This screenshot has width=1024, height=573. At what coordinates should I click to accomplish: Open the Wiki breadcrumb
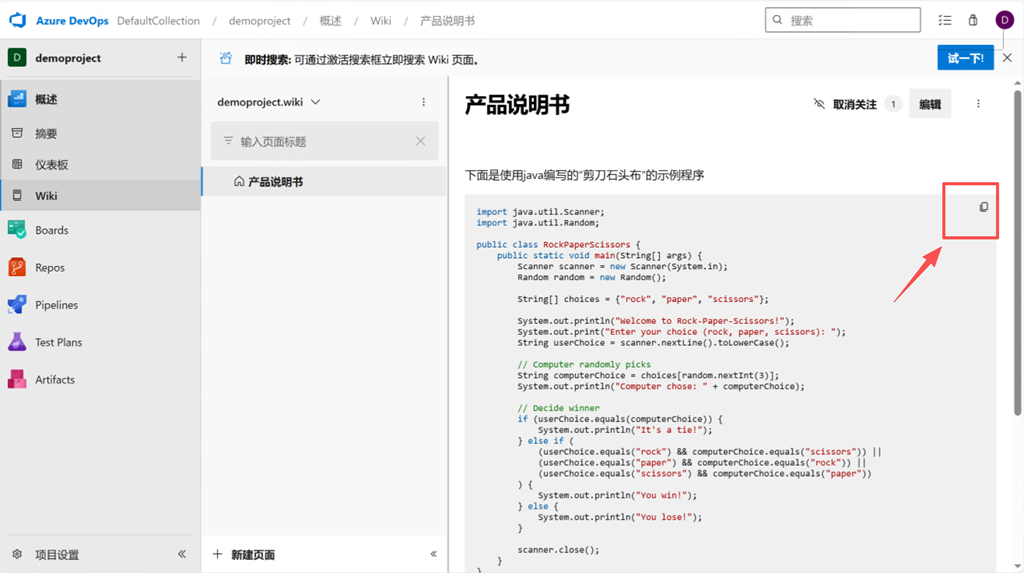tap(381, 21)
